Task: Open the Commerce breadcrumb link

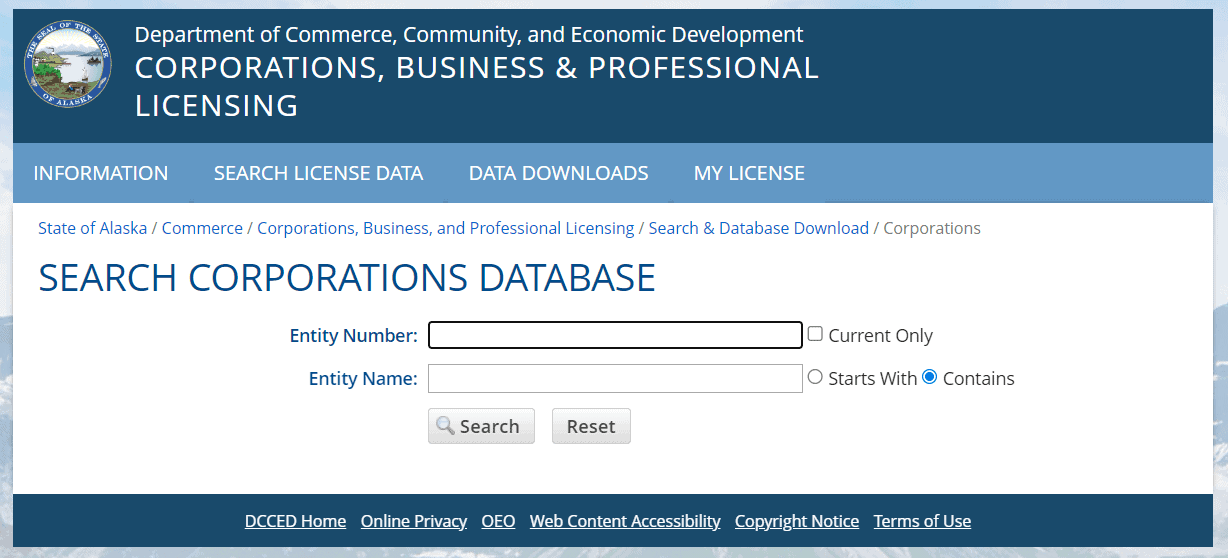Action: (202, 228)
